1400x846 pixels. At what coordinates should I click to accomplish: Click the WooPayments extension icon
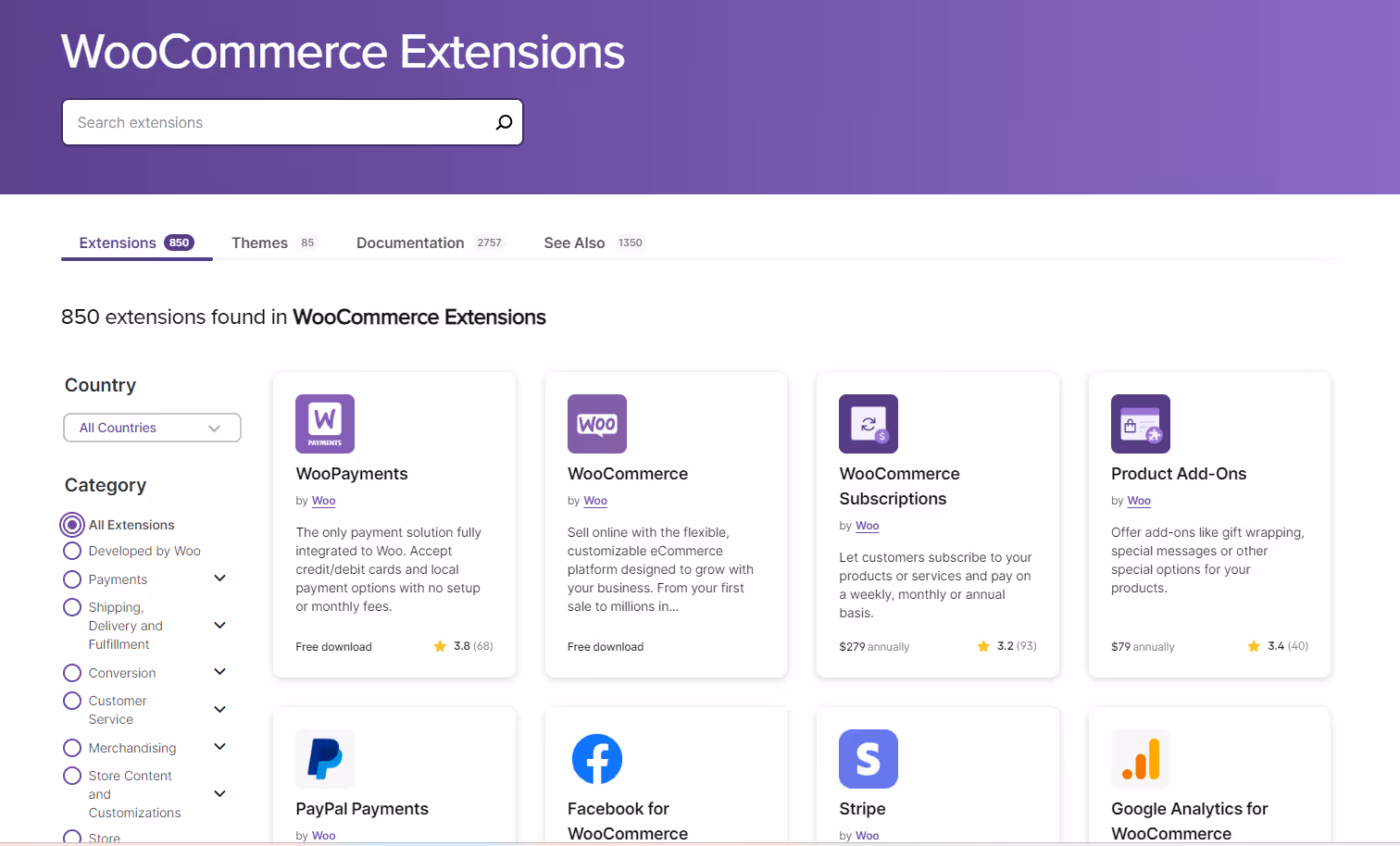[x=325, y=423]
